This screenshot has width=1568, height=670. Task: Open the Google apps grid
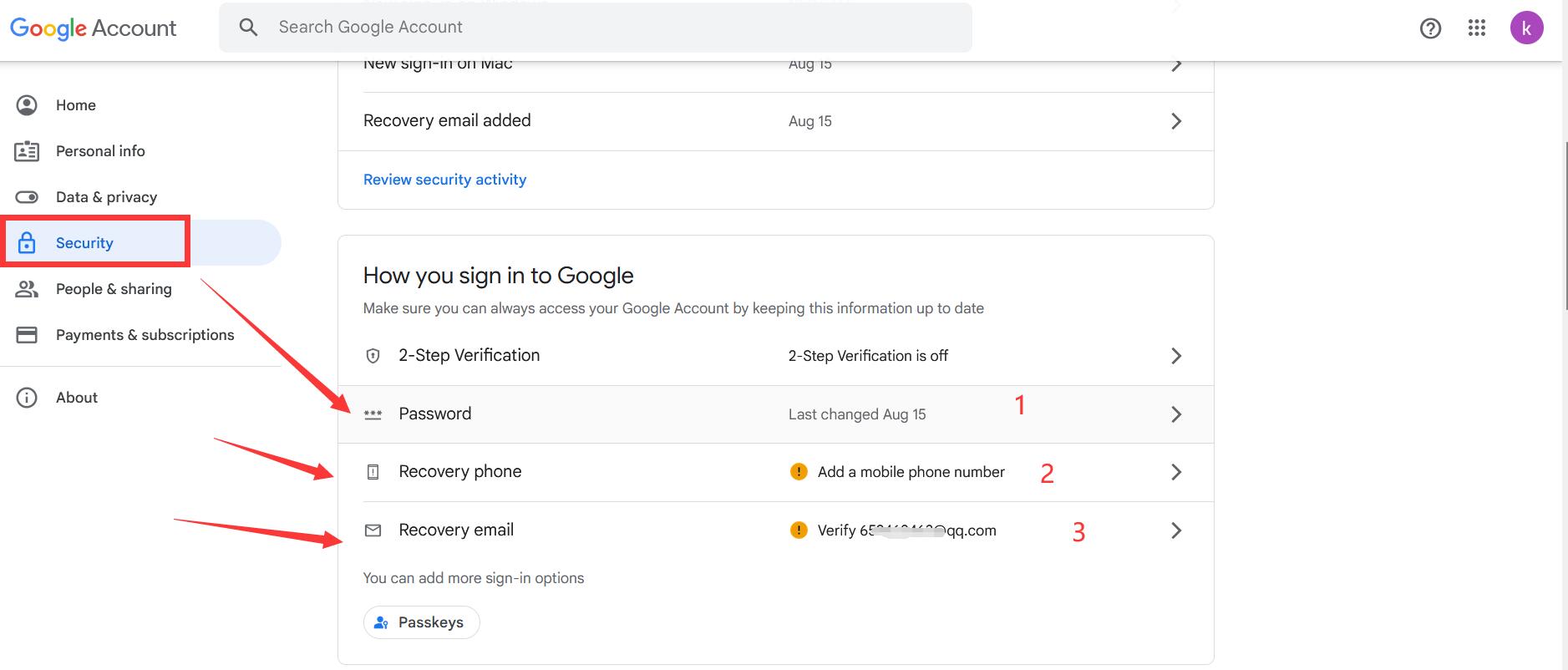(1477, 28)
